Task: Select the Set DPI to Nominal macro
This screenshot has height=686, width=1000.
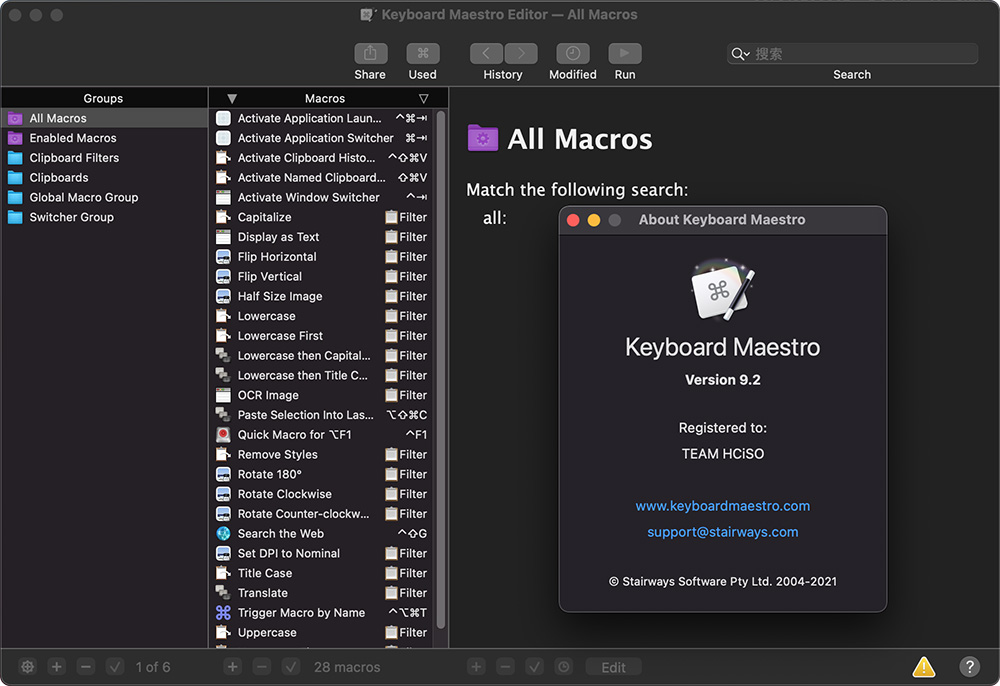Action: [x=322, y=553]
